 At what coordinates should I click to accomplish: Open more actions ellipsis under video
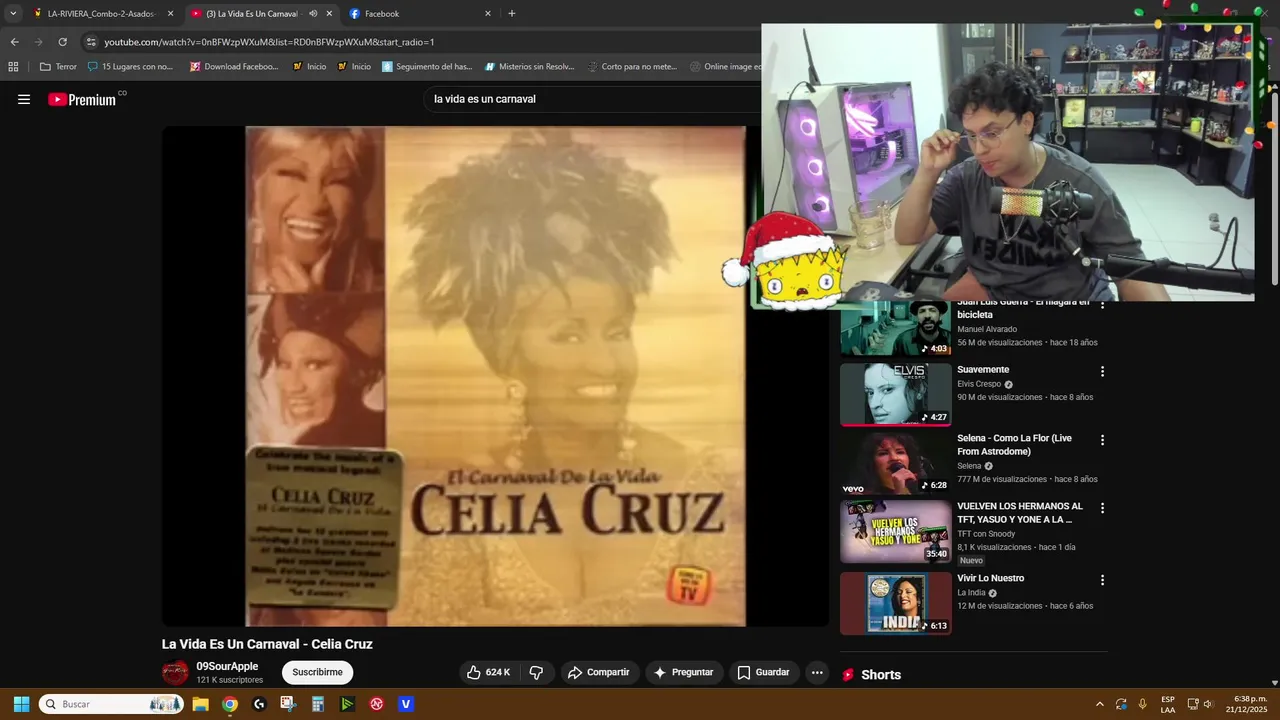tap(817, 672)
